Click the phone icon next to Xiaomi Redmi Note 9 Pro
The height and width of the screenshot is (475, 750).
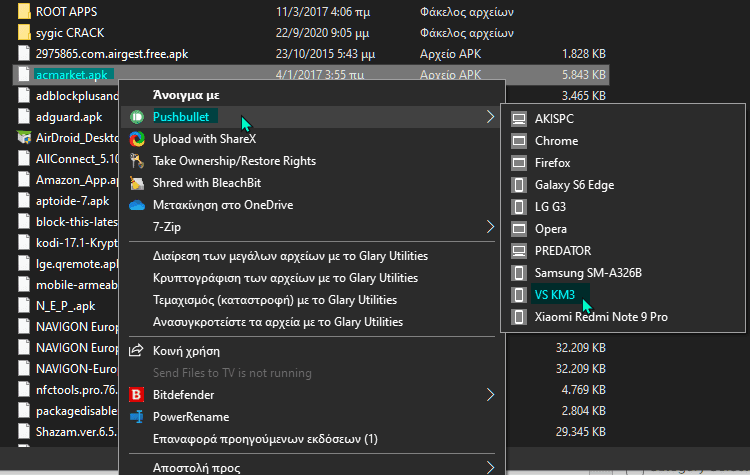(x=519, y=317)
